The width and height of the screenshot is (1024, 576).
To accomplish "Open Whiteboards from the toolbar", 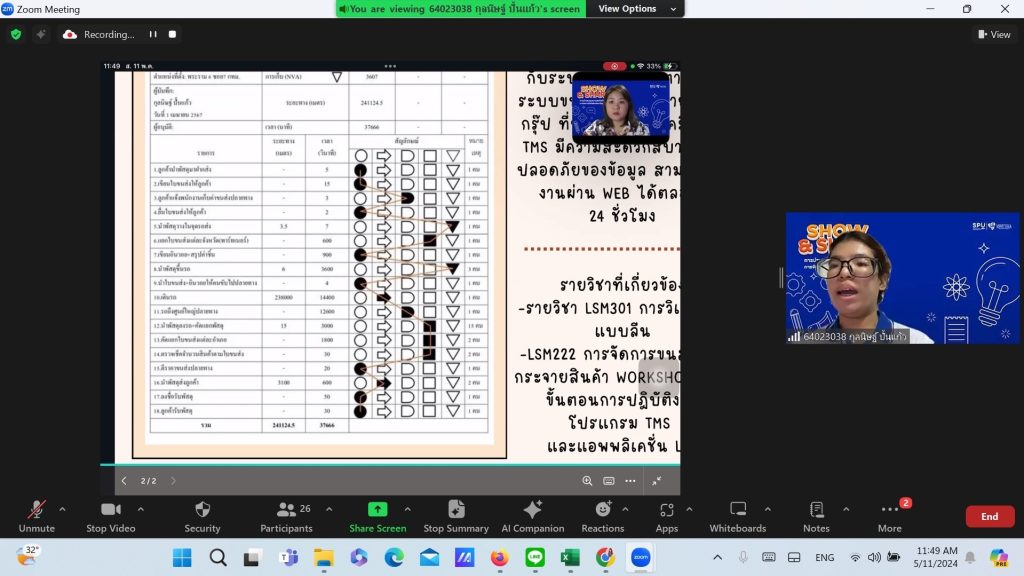I will coord(738,516).
